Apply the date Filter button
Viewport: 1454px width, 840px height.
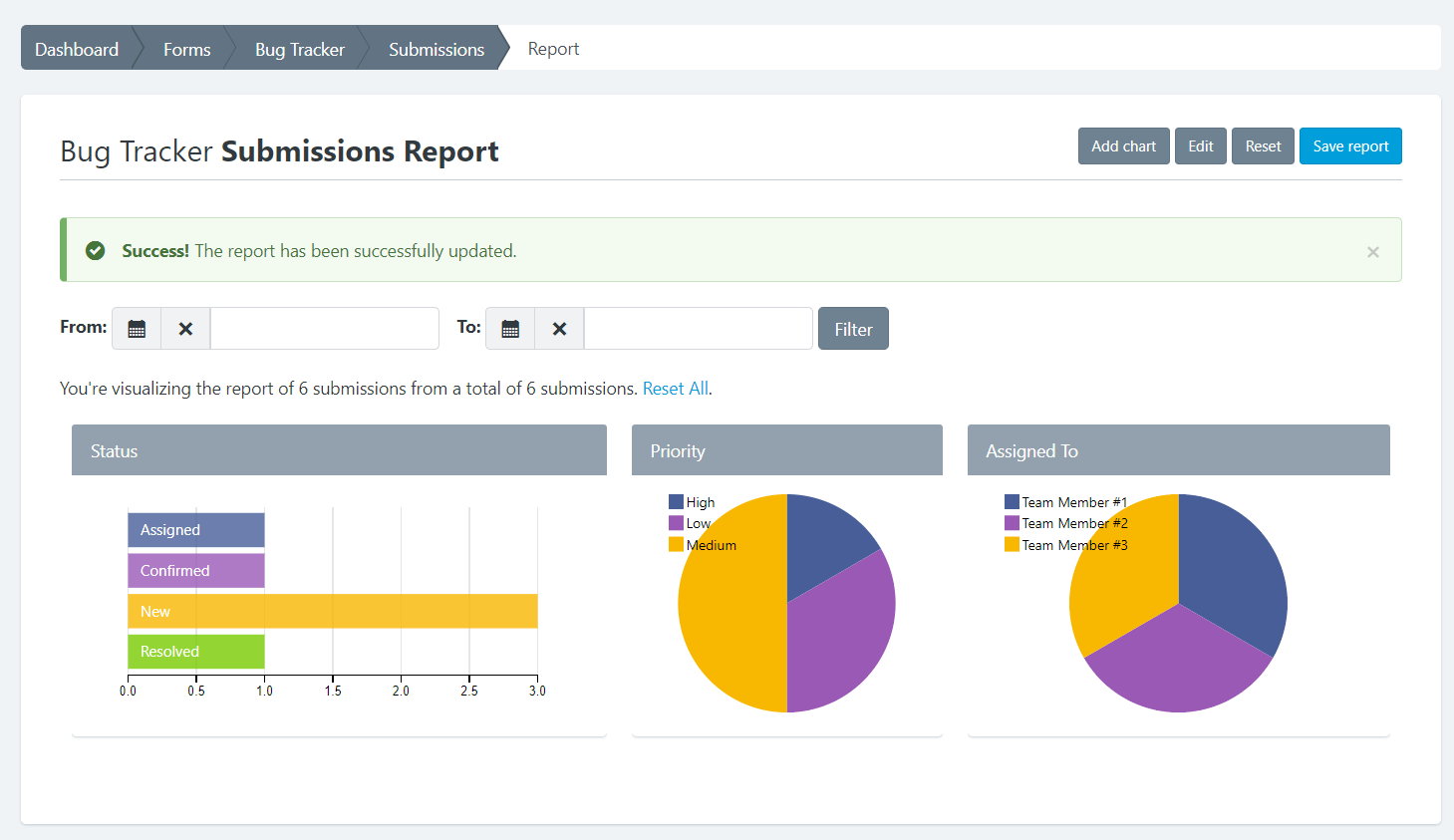click(853, 329)
